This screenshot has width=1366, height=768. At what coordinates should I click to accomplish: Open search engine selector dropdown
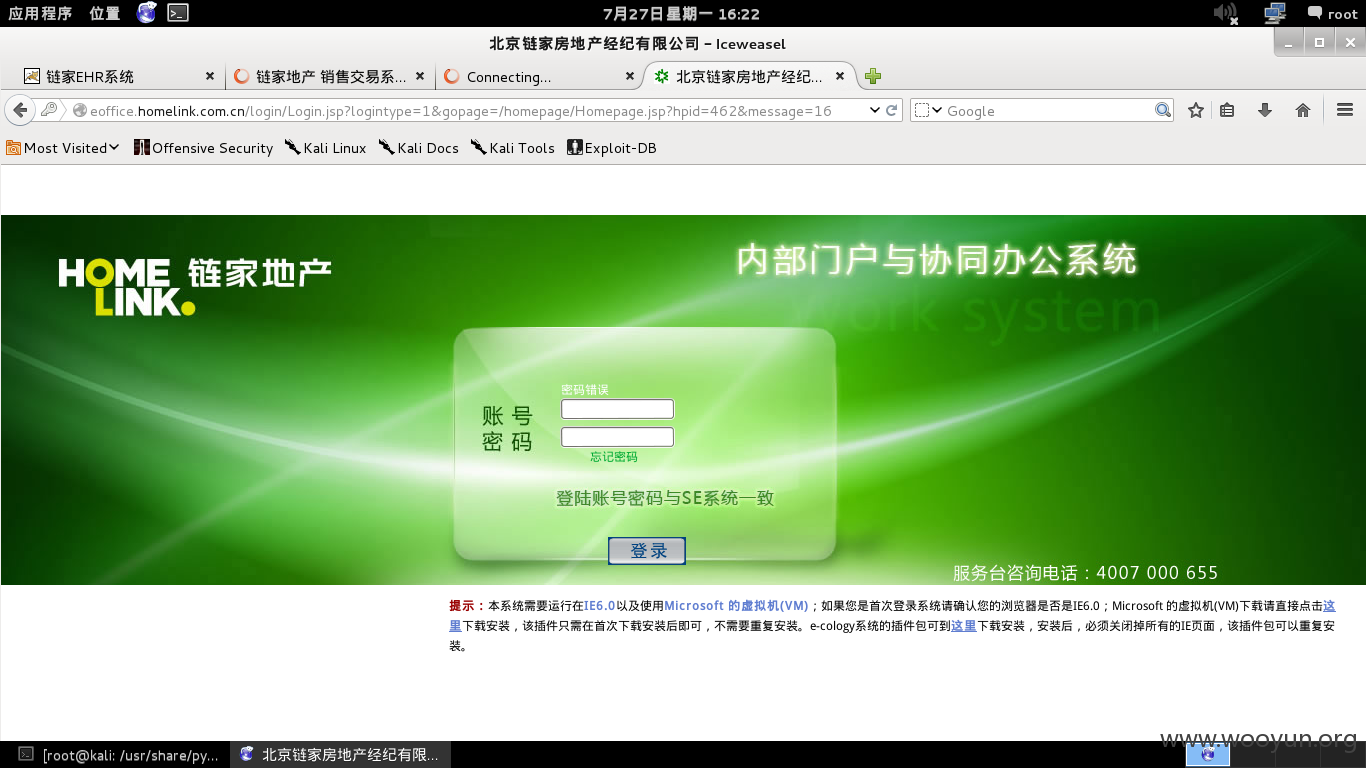[929, 110]
